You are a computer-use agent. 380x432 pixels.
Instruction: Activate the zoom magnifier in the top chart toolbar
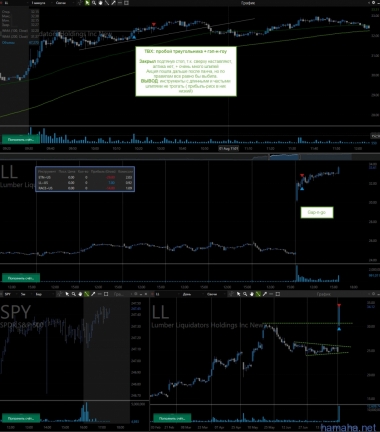coord(94,3)
